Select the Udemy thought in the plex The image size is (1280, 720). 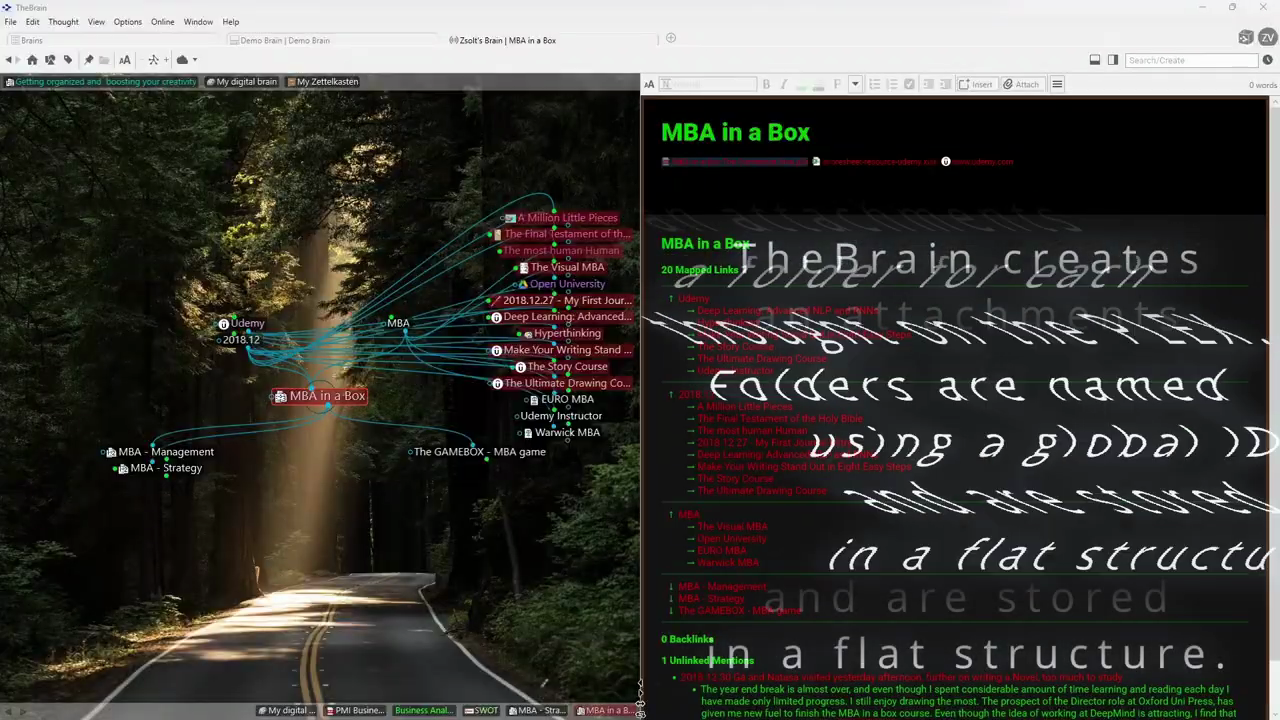242,323
